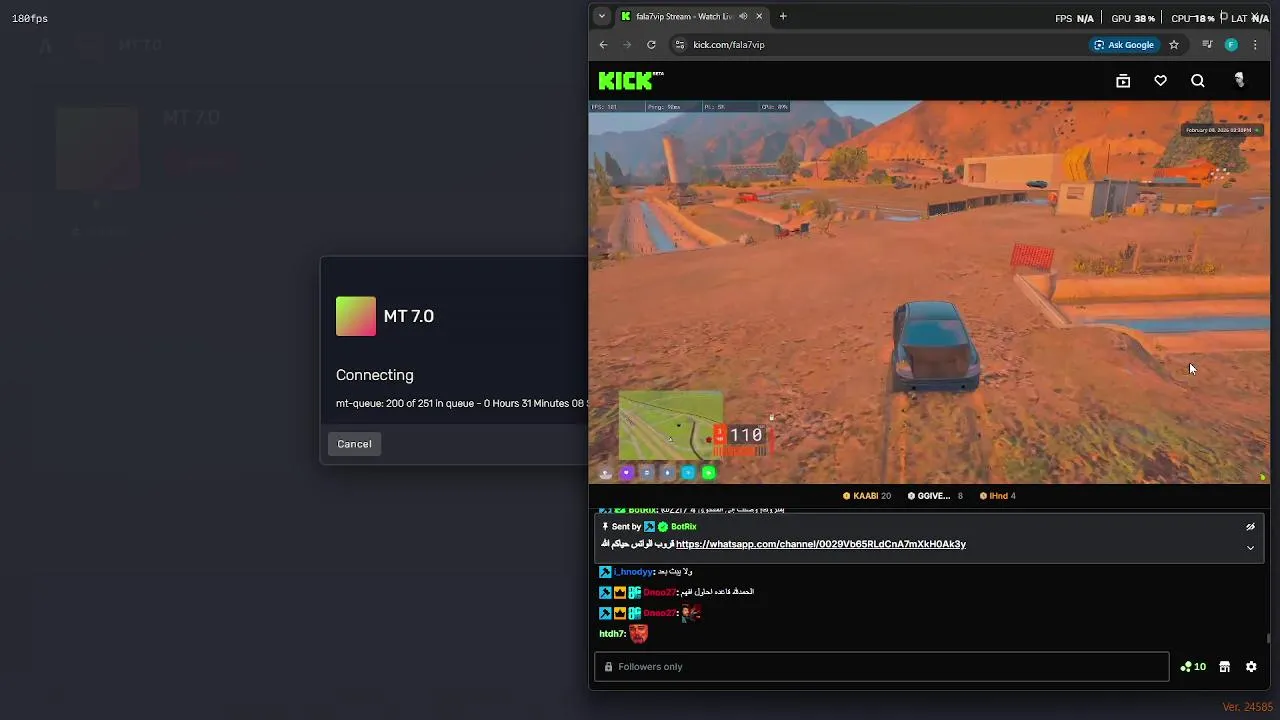This screenshot has height=720, width=1280.
Task: Bookmark this page with the star
Action: click(1174, 45)
